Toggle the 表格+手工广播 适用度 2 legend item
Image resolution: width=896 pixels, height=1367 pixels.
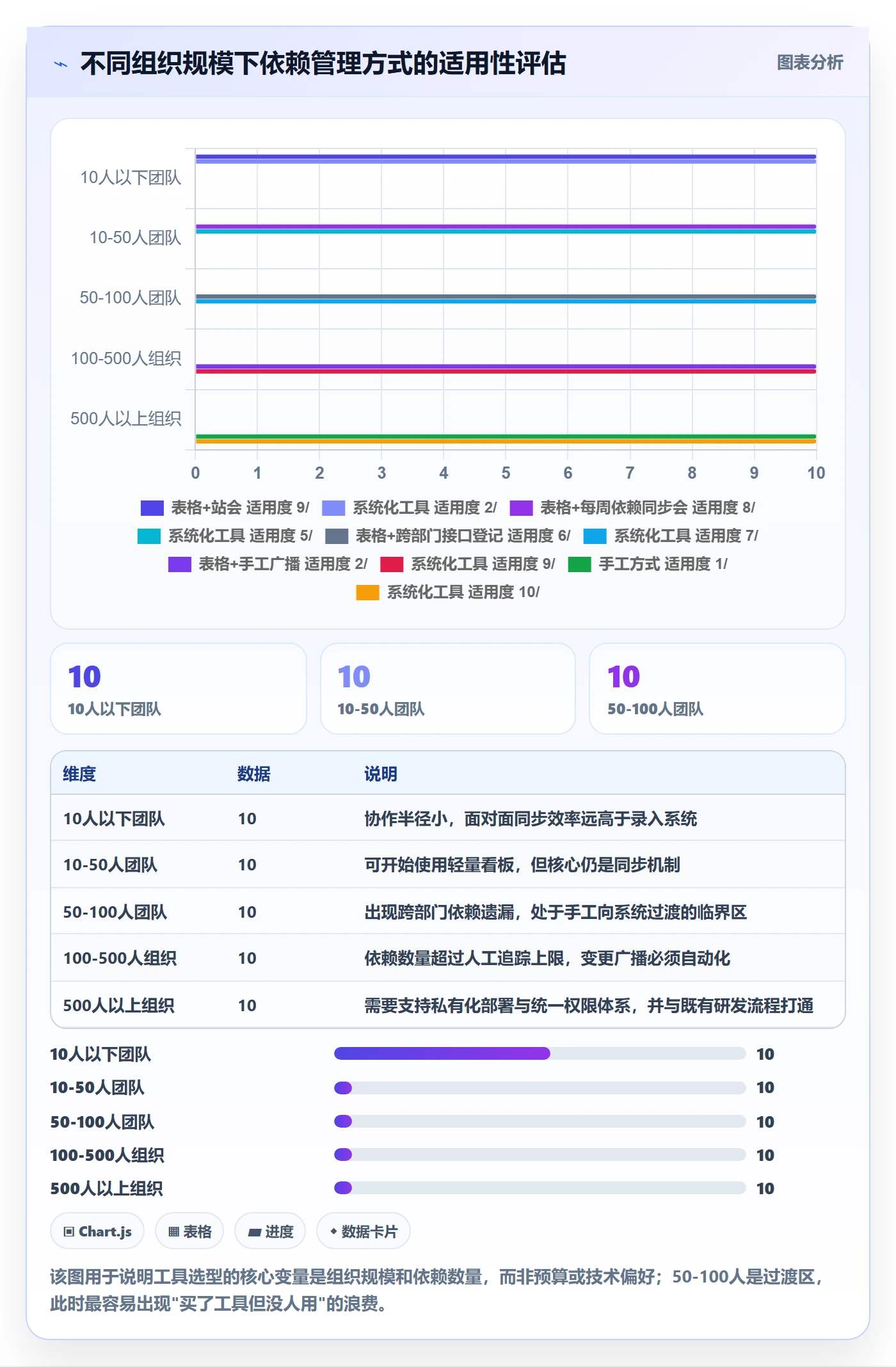point(268,564)
